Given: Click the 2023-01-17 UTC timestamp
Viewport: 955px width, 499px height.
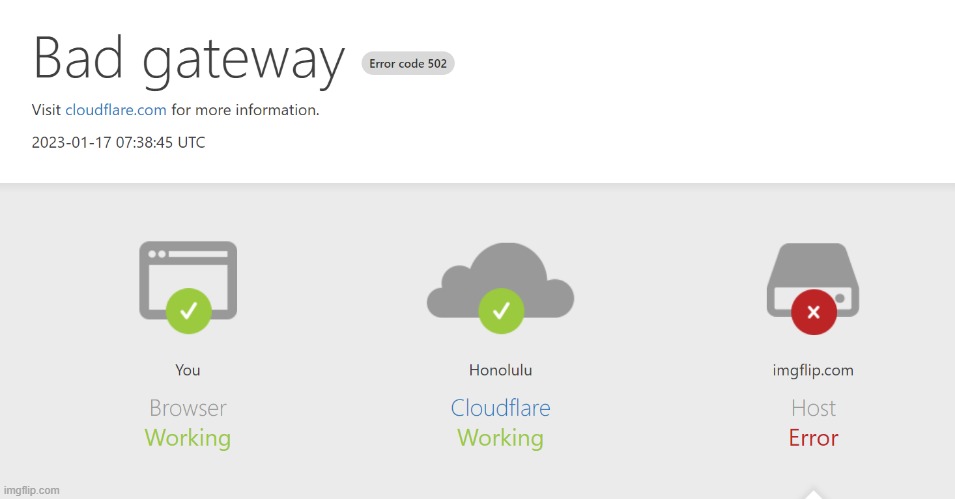Looking at the screenshot, I should click(118, 142).
